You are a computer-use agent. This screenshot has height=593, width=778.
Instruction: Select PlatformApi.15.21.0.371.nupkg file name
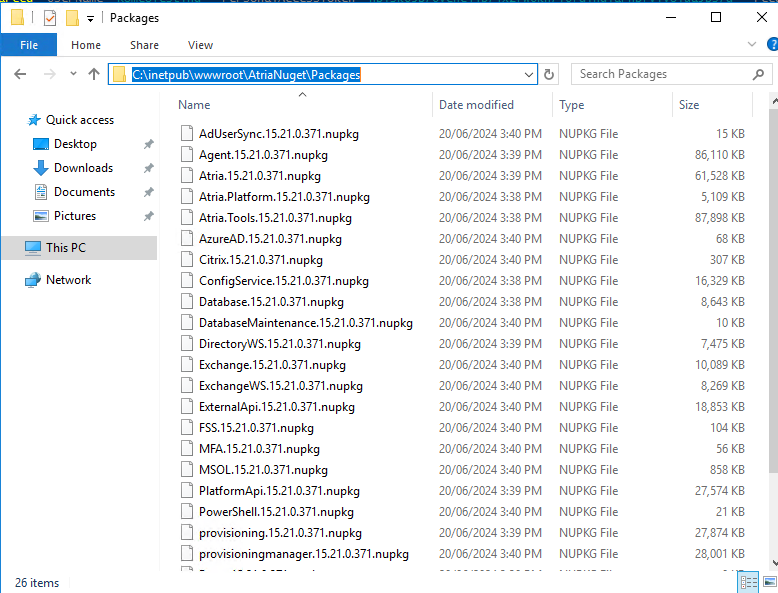(x=279, y=491)
